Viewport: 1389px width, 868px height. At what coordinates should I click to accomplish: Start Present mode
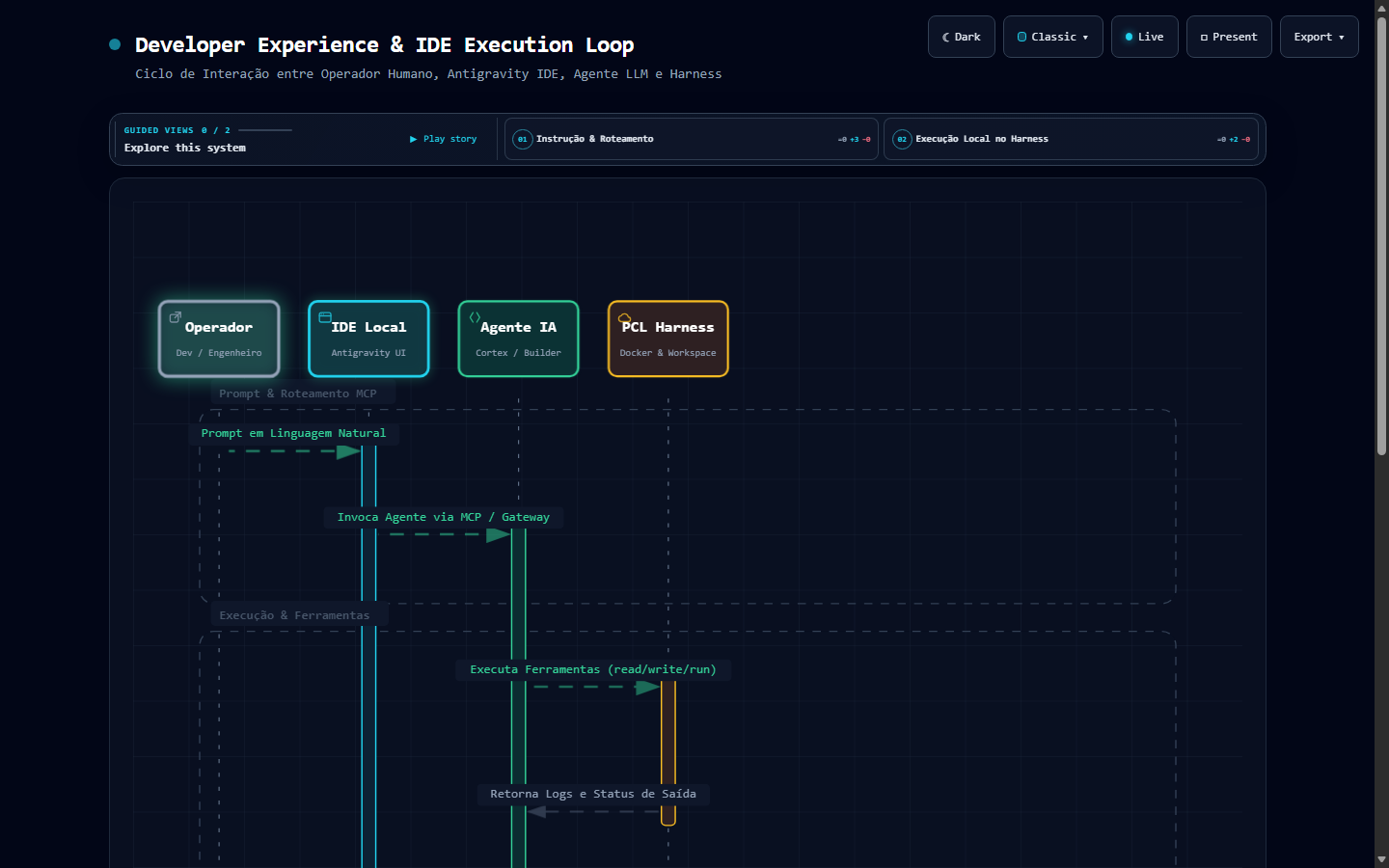(x=1228, y=37)
